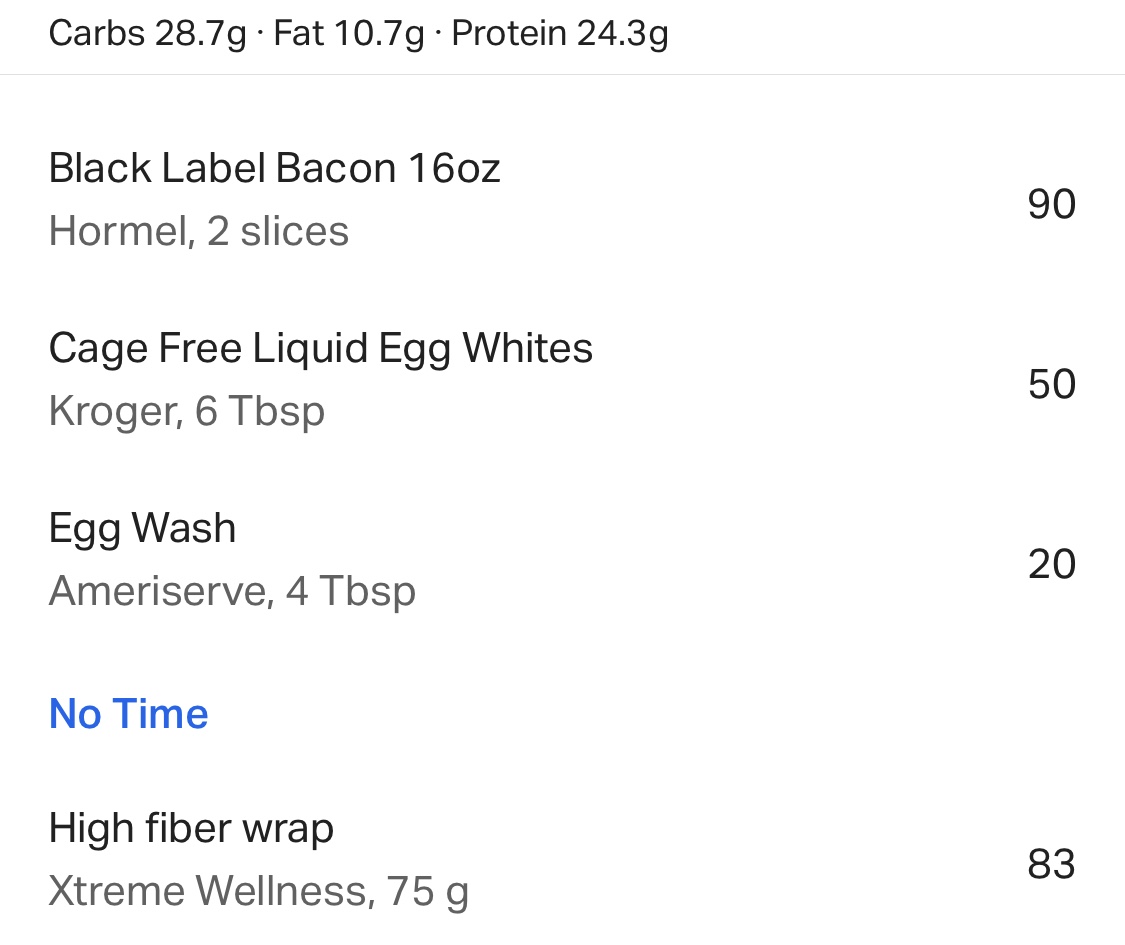The width and height of the screenshot is (1125, 945).
Task: Tap the Ameriserve brand label
Action: pos(158,592)
